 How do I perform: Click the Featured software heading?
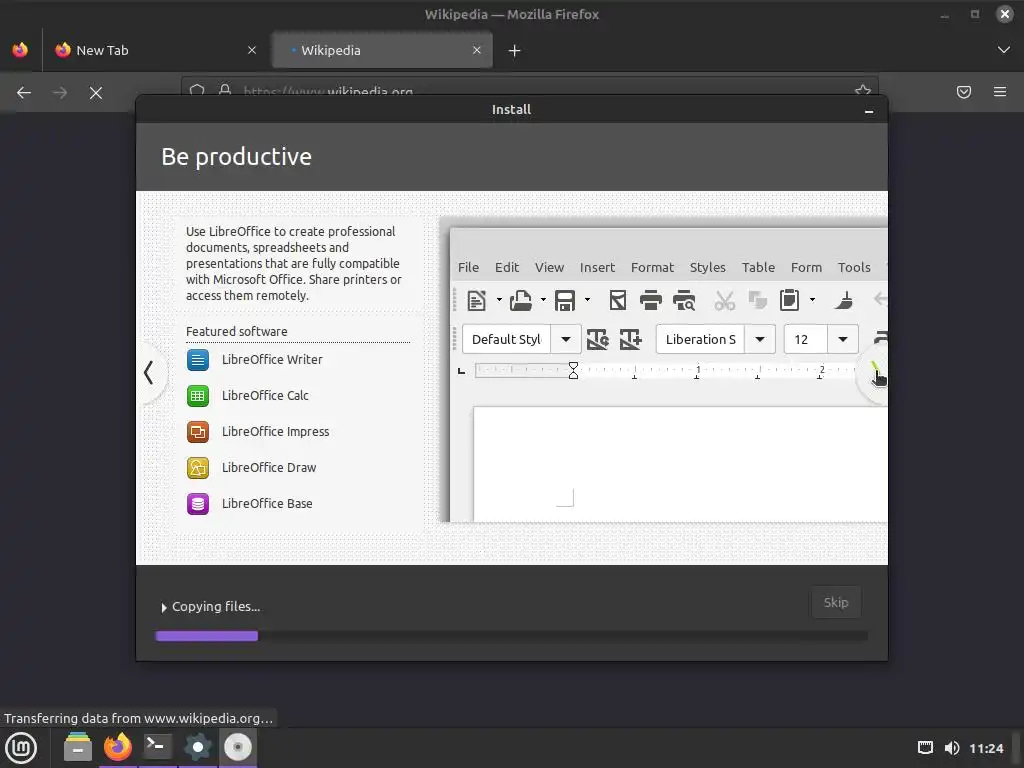tap(236, 331)
